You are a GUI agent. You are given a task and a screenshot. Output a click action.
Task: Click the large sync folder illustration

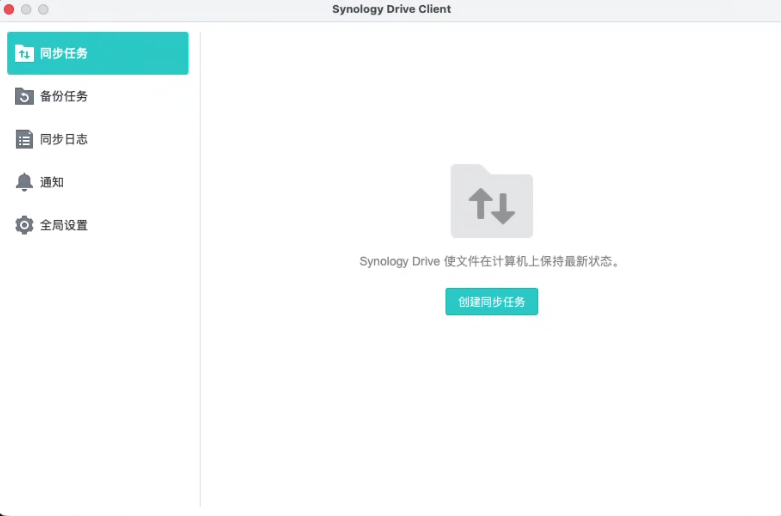pos(492,201)
